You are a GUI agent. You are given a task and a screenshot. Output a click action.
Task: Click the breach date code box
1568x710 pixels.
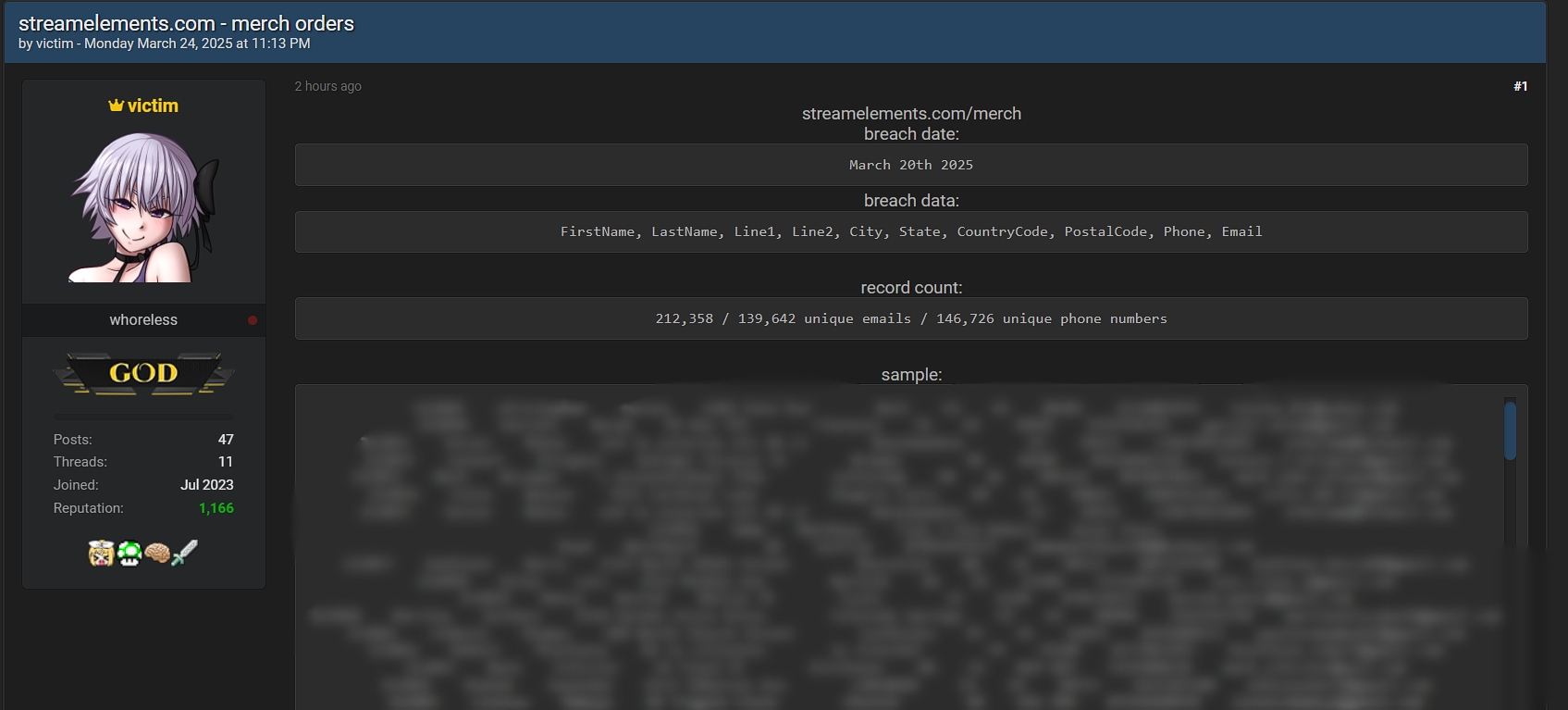pyautogui.click(x=910, y=165)
